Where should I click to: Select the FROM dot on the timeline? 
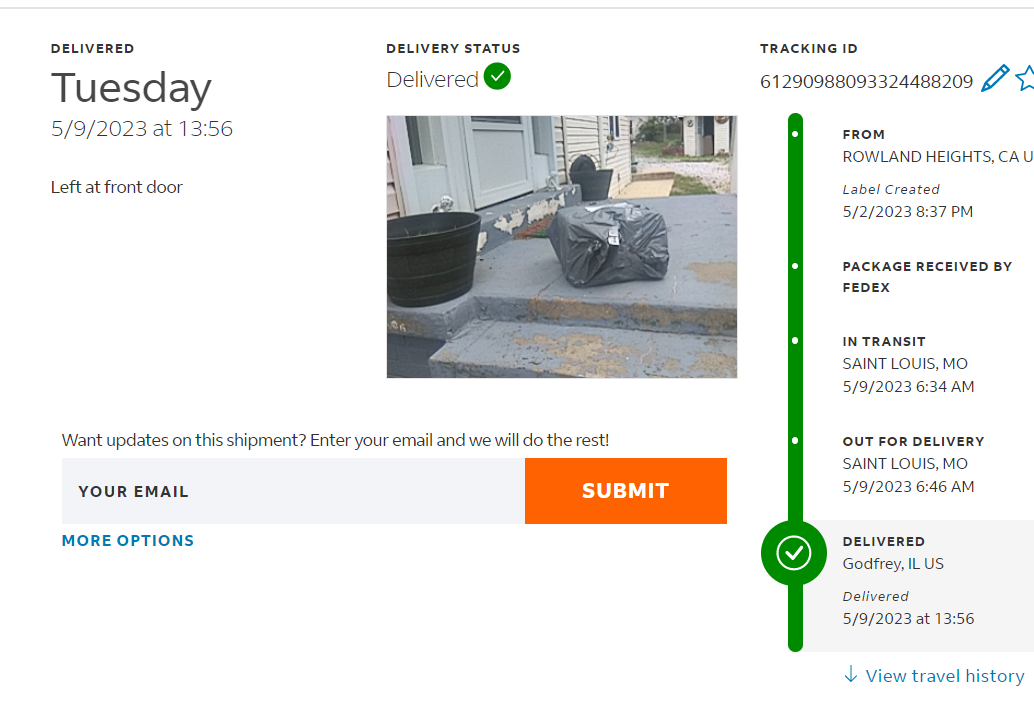click(x=795, y=133)
